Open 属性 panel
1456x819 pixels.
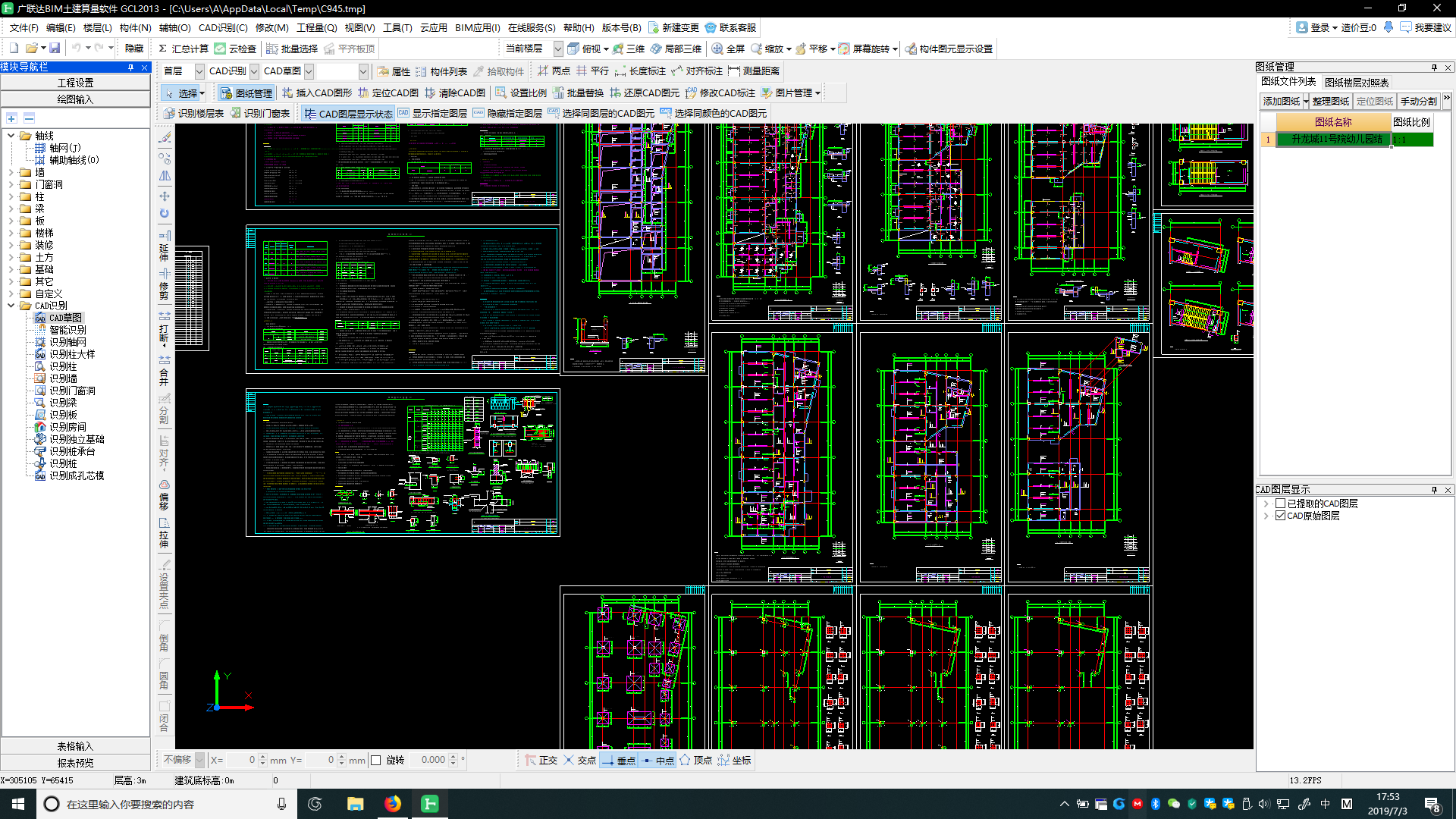(394, 71)
